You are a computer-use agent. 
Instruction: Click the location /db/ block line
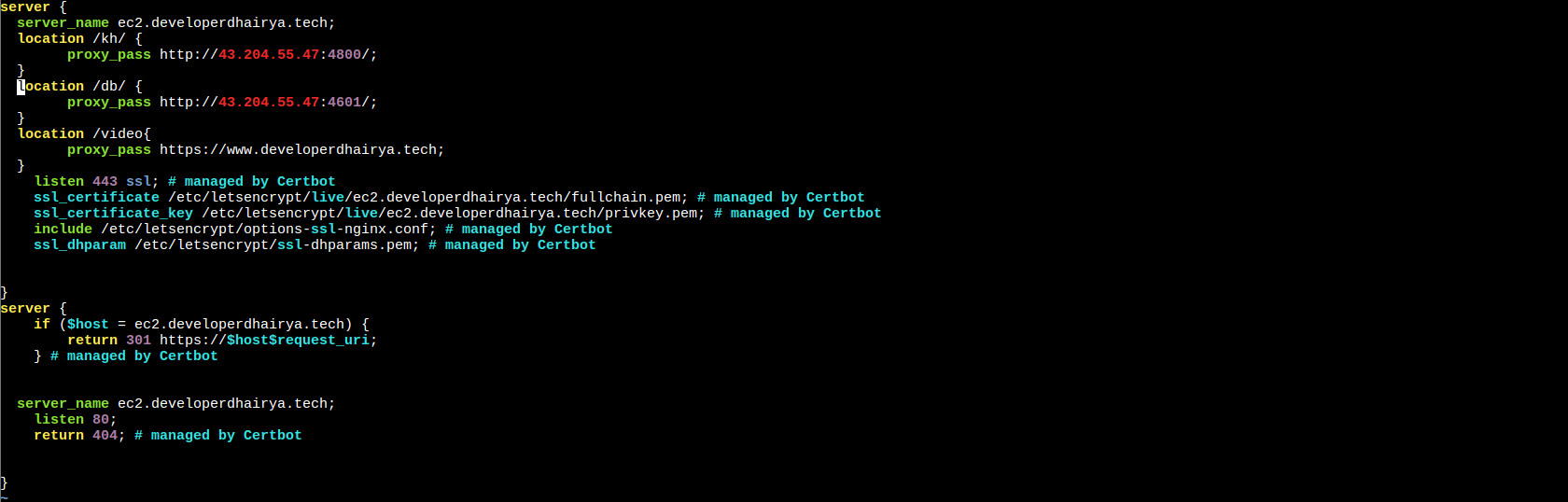click(x=80, y=86)
